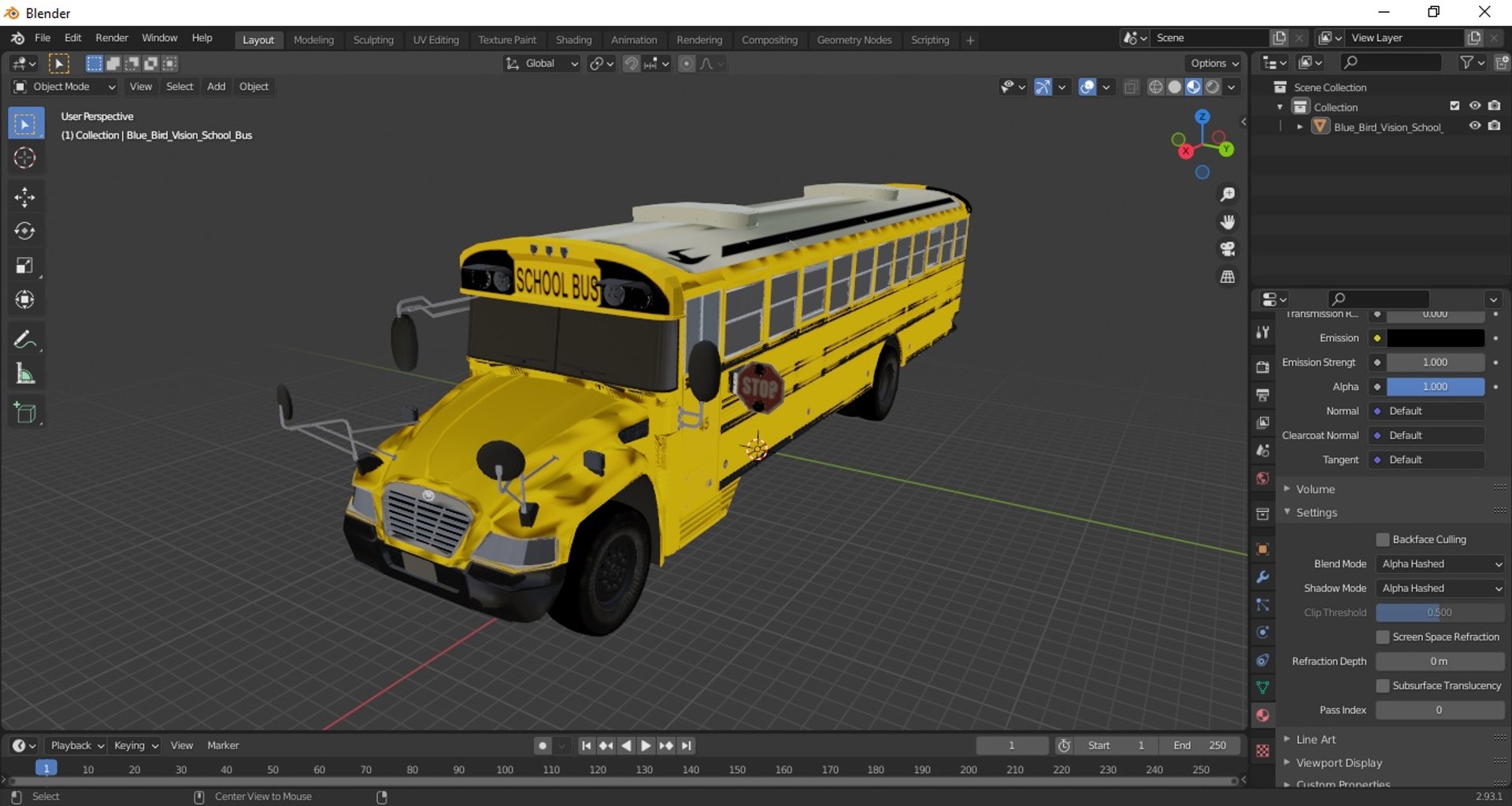Switch to rendered viewport shading
This screenshot has height=806, width=1512.
(1213, 87)
